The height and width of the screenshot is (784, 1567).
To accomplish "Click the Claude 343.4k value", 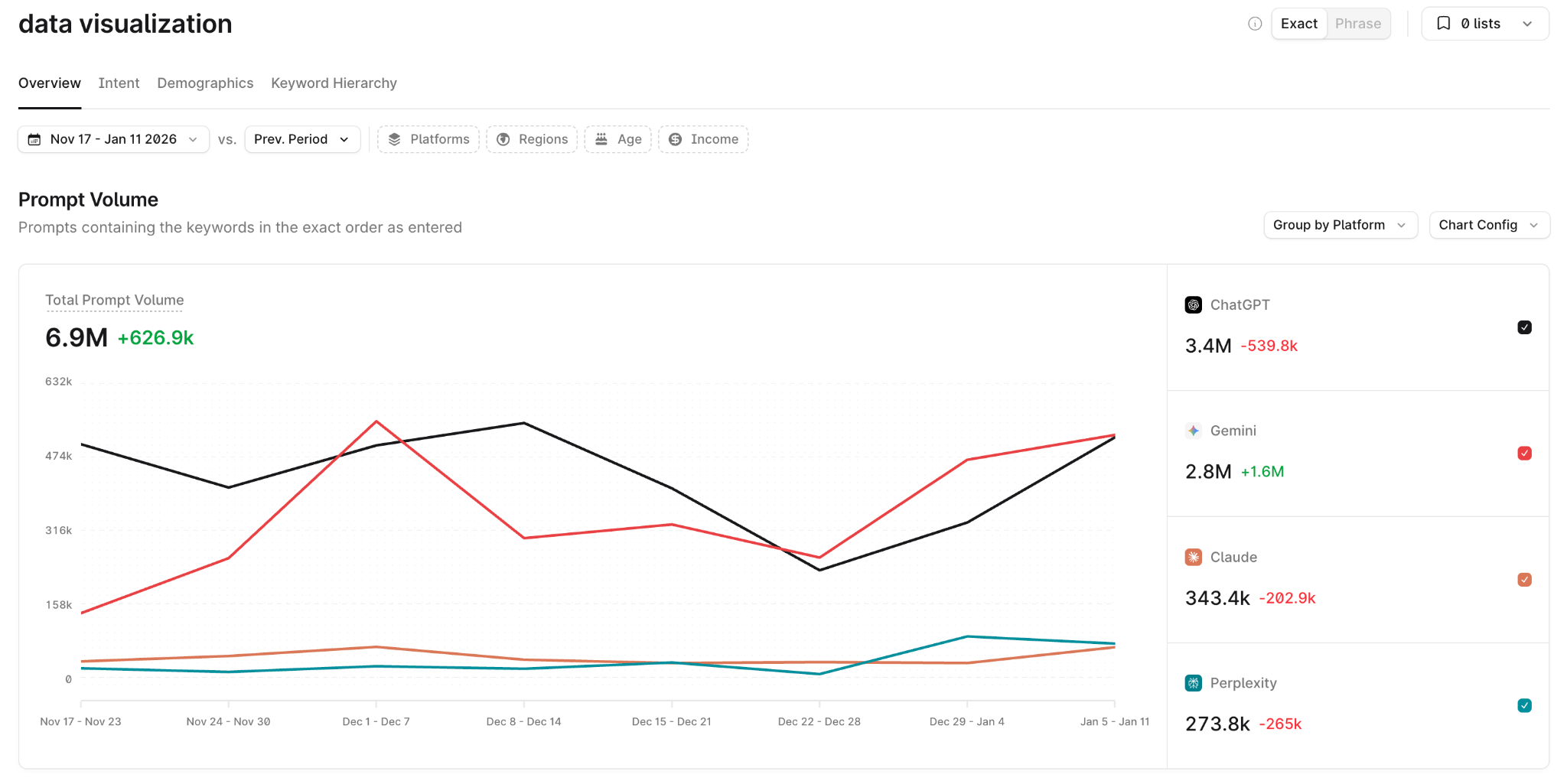I will point(1217,598).
